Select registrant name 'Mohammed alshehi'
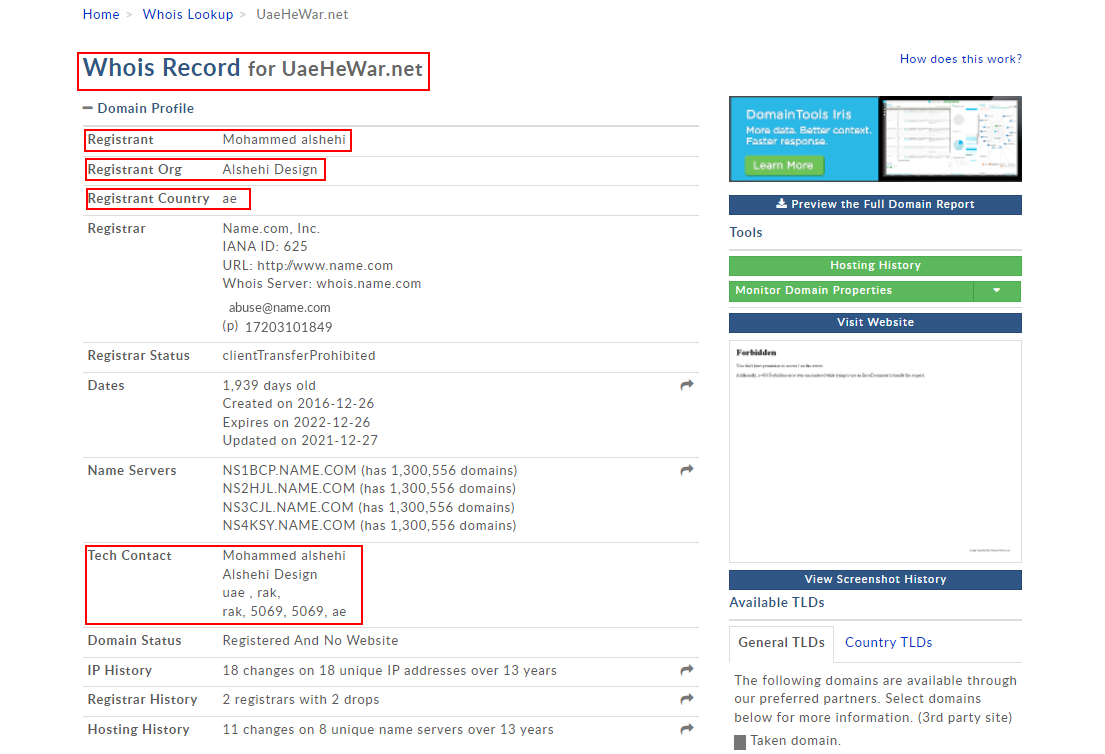 tap(284, 140)
